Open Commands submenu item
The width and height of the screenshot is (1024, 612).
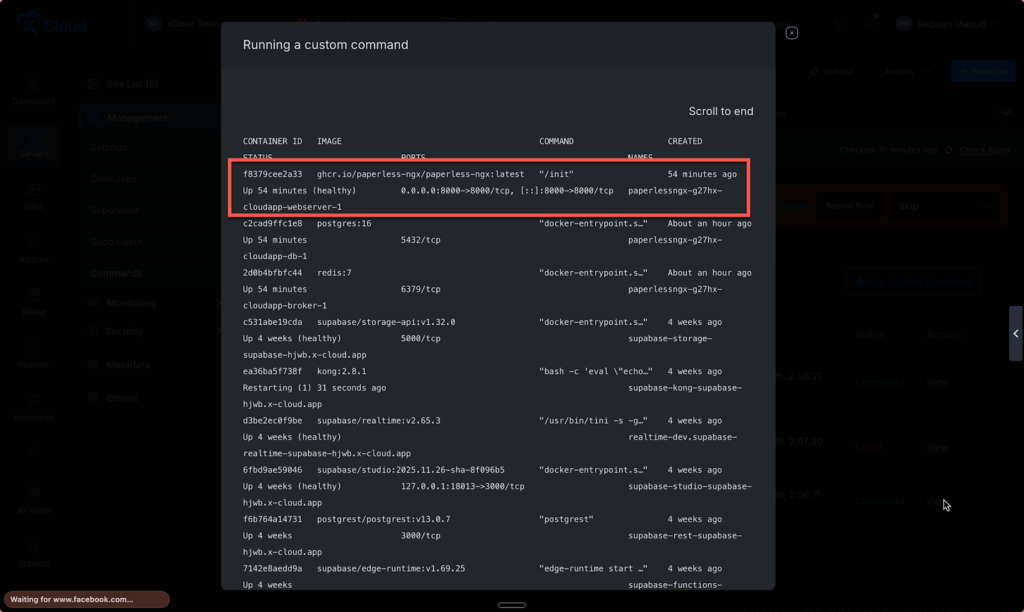coord(116,273)
